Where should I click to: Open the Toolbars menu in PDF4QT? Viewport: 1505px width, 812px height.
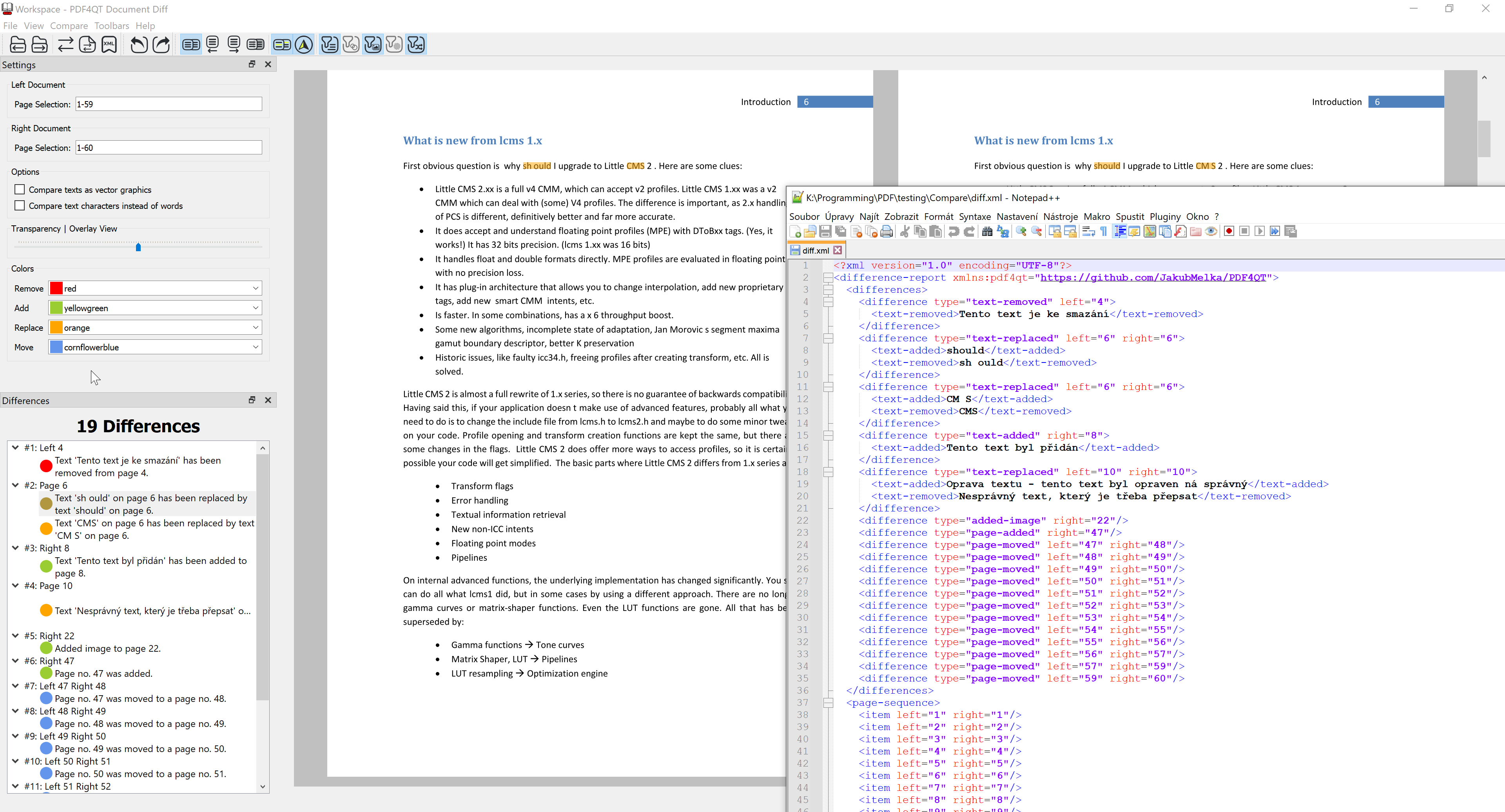click(x=112, y=26)
